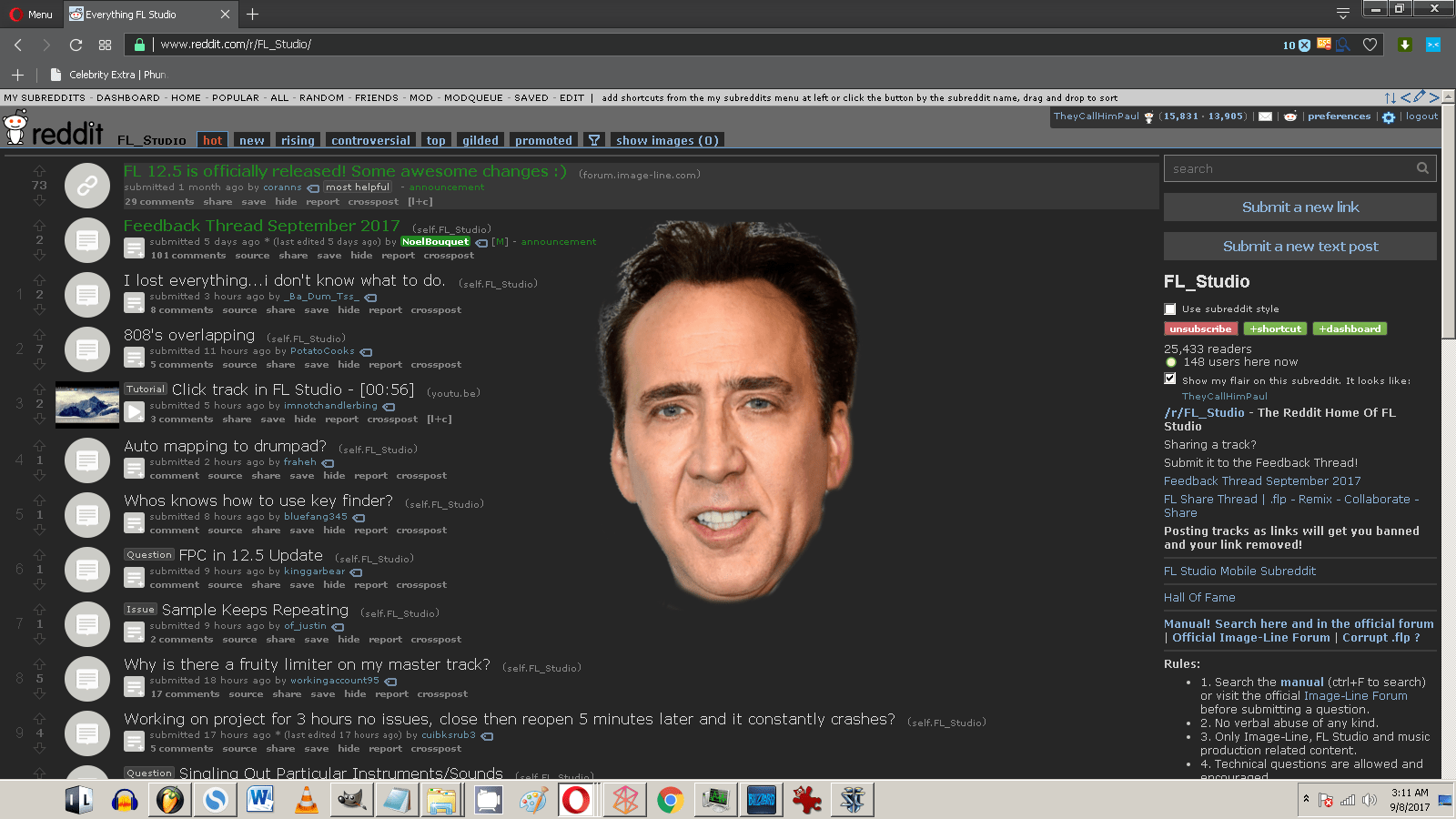This screenshot has height=819, width=1456.
Task: Click the RANDOM subreddit shortcut
Action: [x=321, y=97]
